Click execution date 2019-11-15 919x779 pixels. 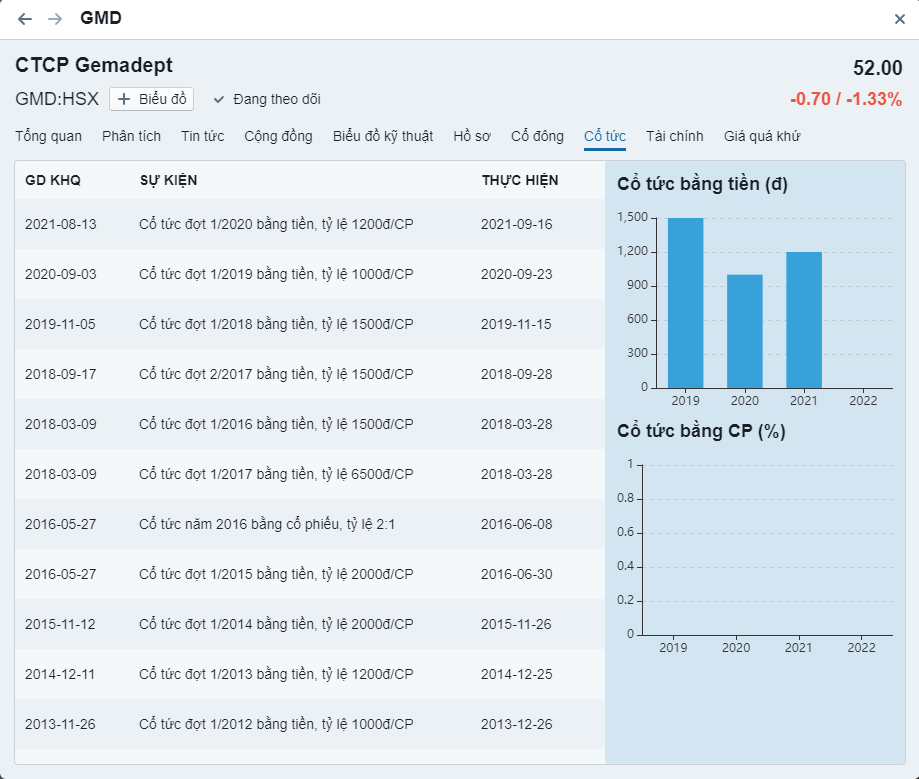[516, 324]
